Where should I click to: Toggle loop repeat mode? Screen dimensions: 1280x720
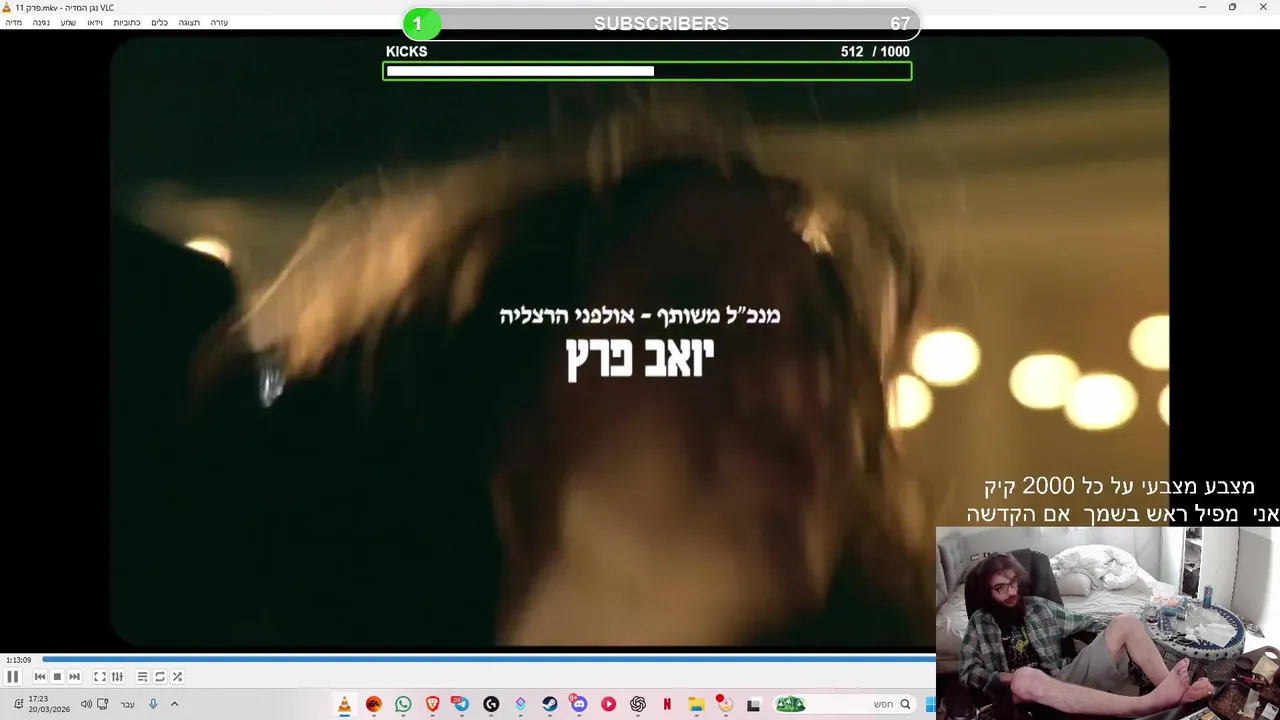click(160, 677)
